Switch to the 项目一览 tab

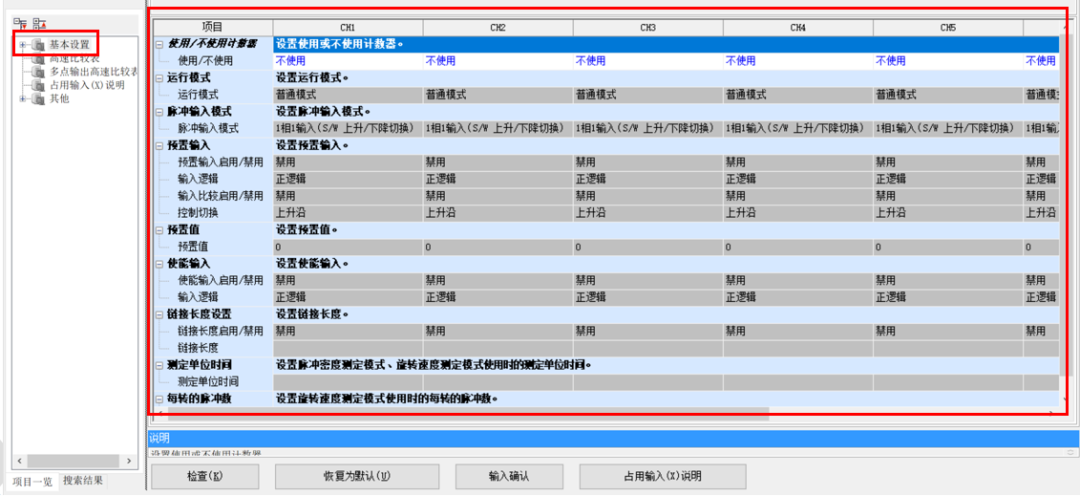pyautogui.click(x=32, y=481)
